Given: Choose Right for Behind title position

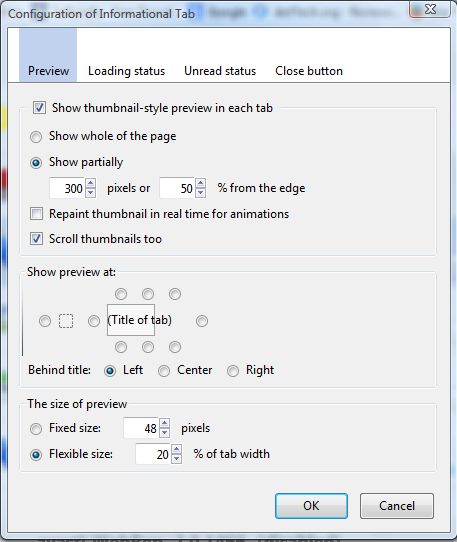Looking at the screenshot, I should (233, 371).
